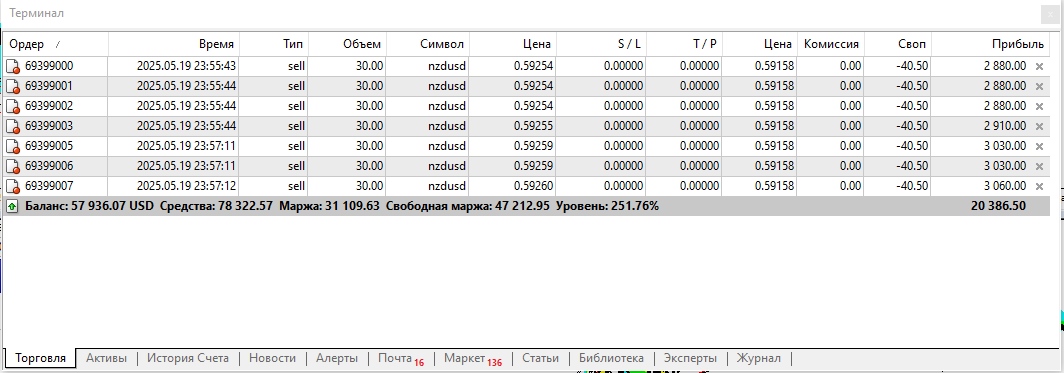Close order 69399001 with its X
The width and height of the screenshot is (1064, 373).
coord(1039,86)
